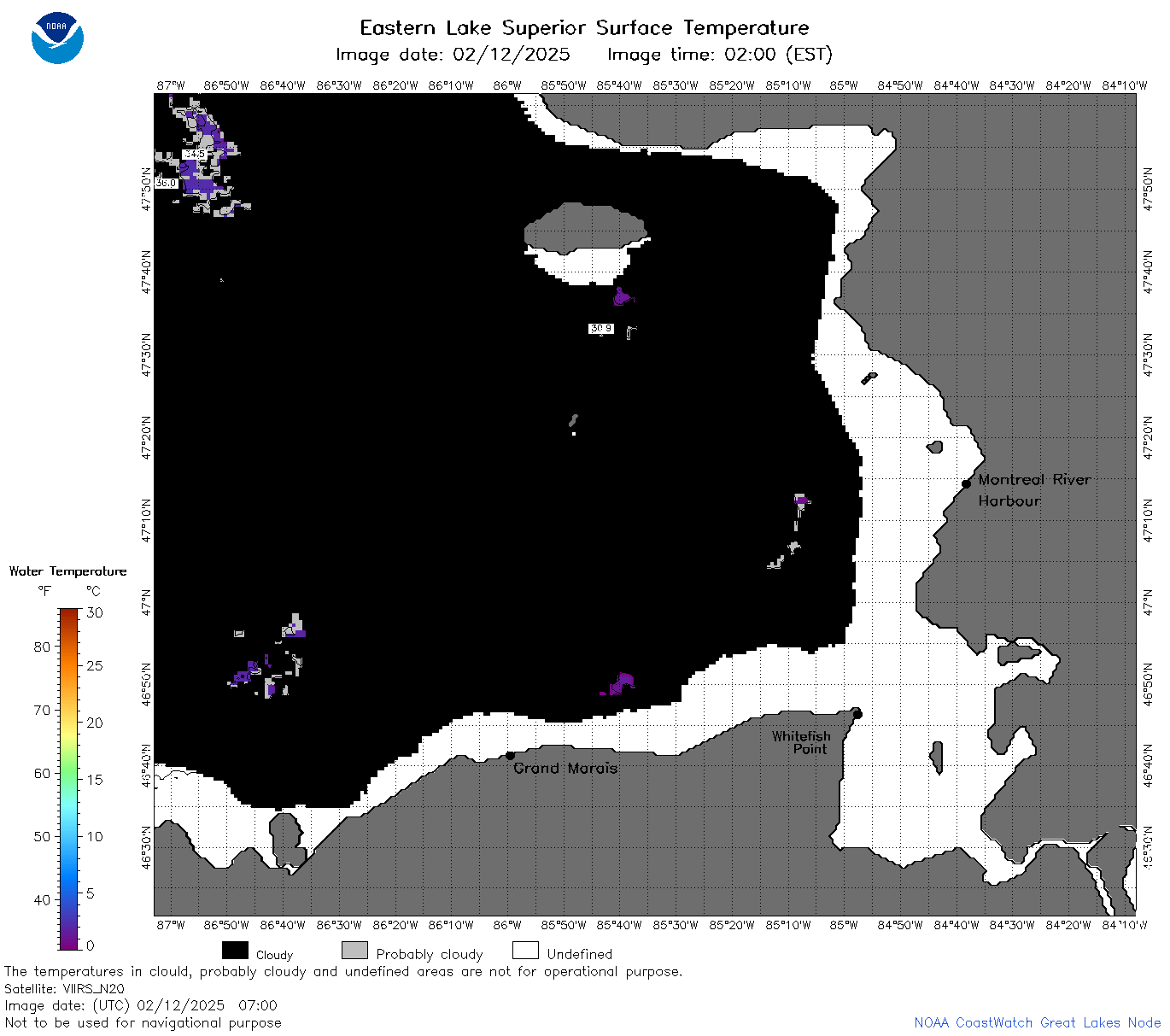Click the rainbow water temperature color bar
This screenshot has height=1036, width=1170.
coord(69,779)
